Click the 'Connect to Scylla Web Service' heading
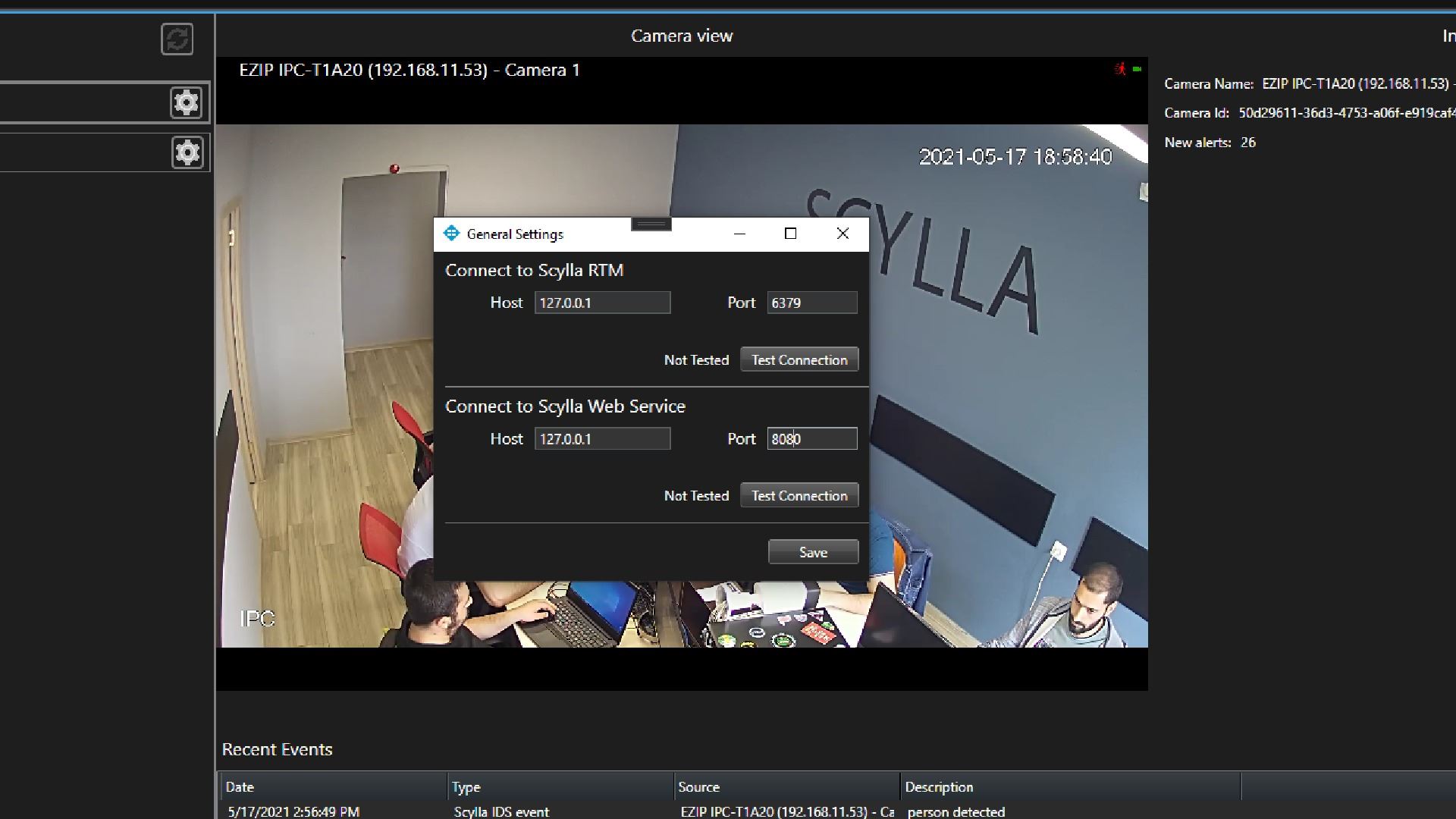 point(565,406)
